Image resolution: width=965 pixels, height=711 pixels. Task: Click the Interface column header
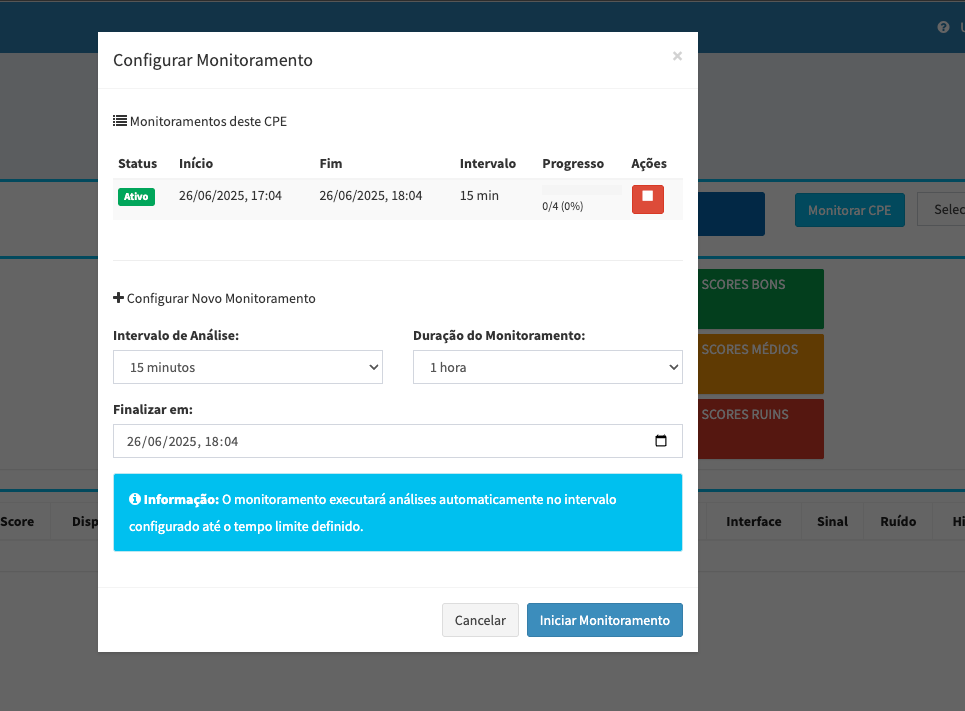tap(753, 521)
